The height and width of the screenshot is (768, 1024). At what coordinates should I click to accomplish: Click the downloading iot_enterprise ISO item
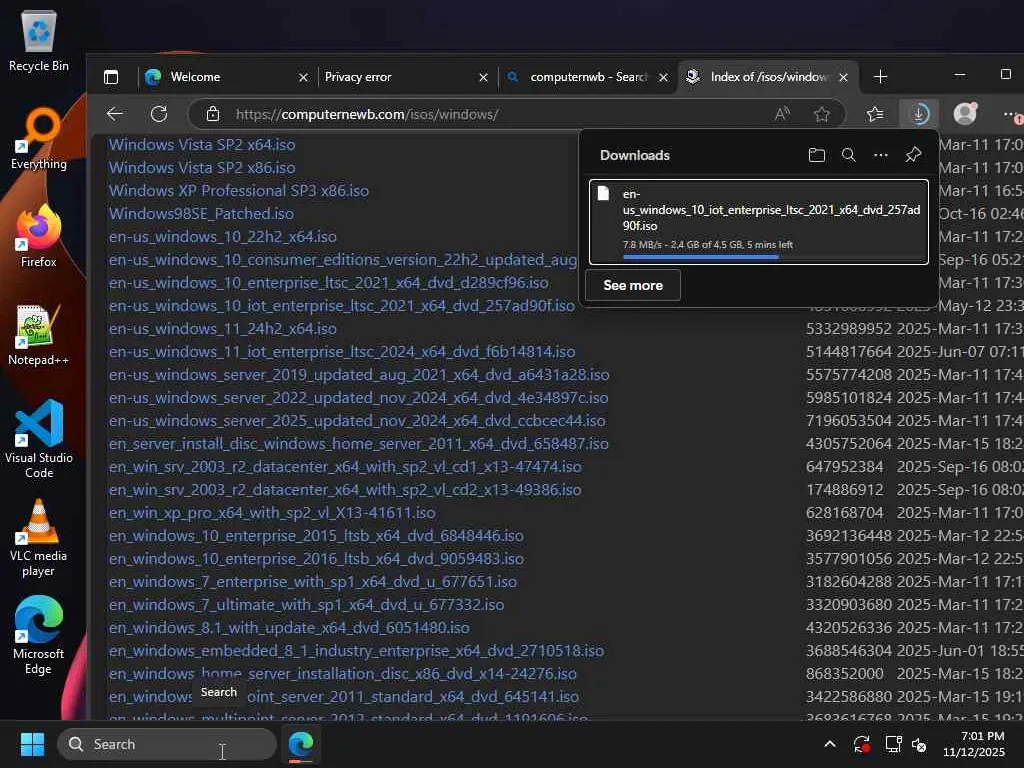coord(759,222)
